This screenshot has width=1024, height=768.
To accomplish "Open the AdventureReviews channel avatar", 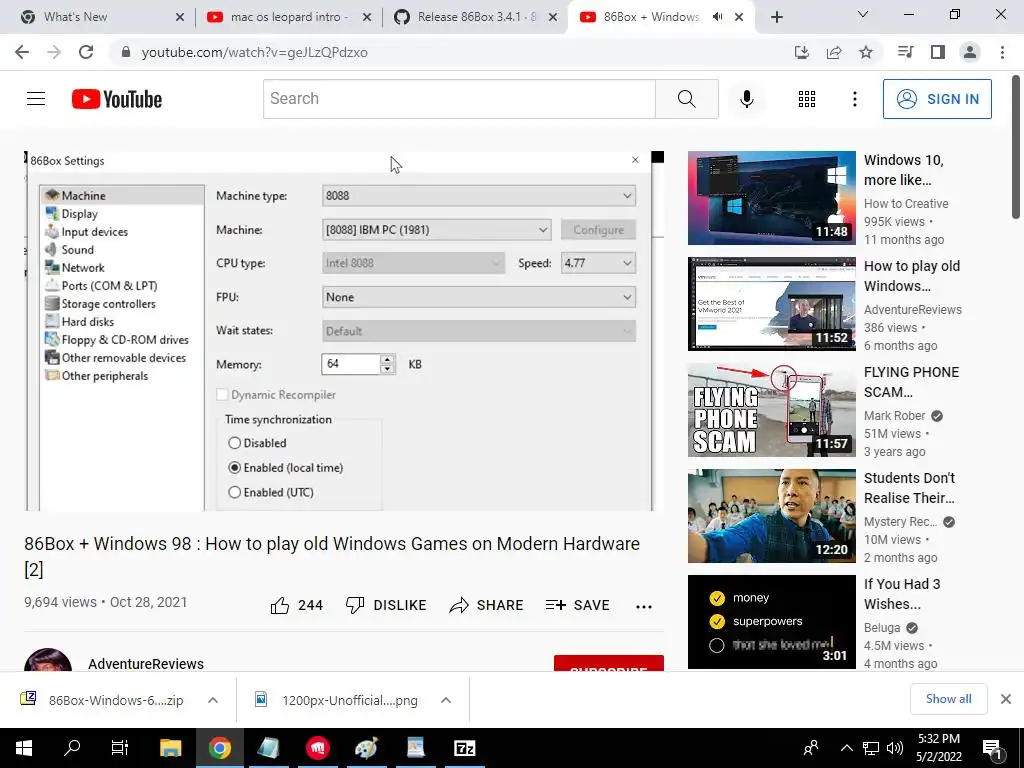I will (x=48, y=660).
